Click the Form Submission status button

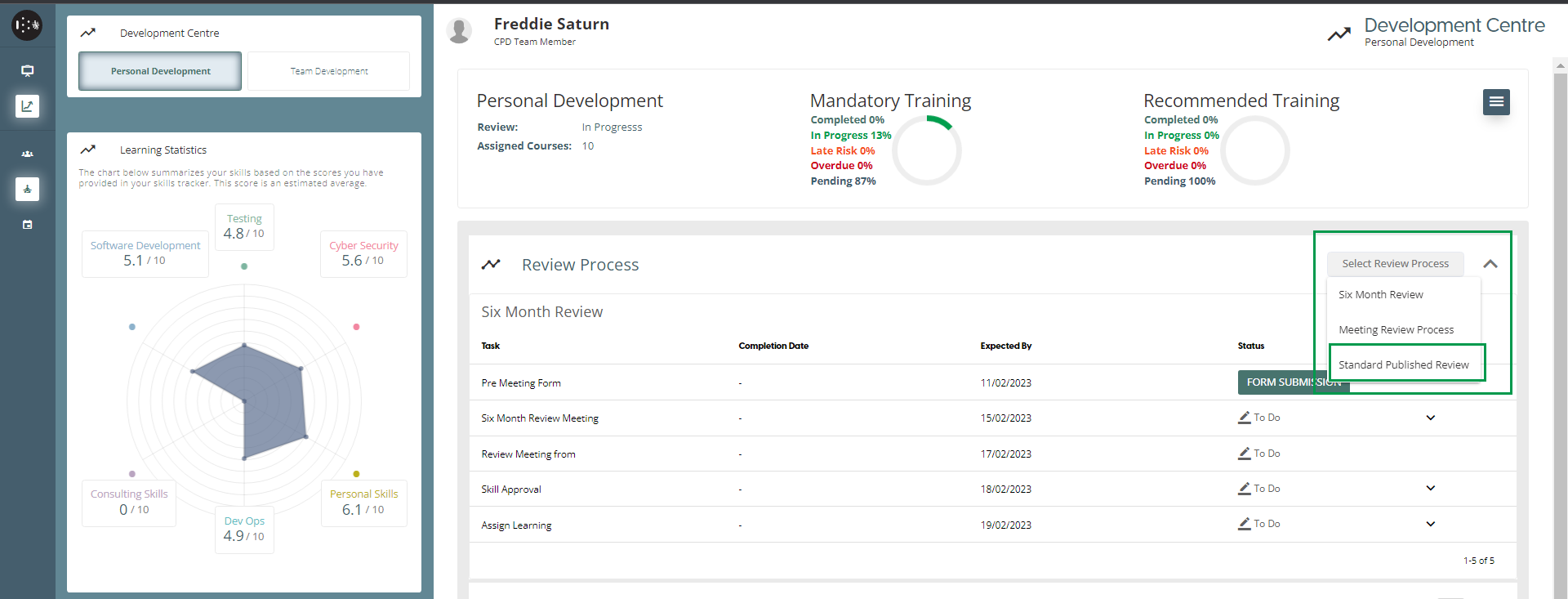(x=1281, y=382)
